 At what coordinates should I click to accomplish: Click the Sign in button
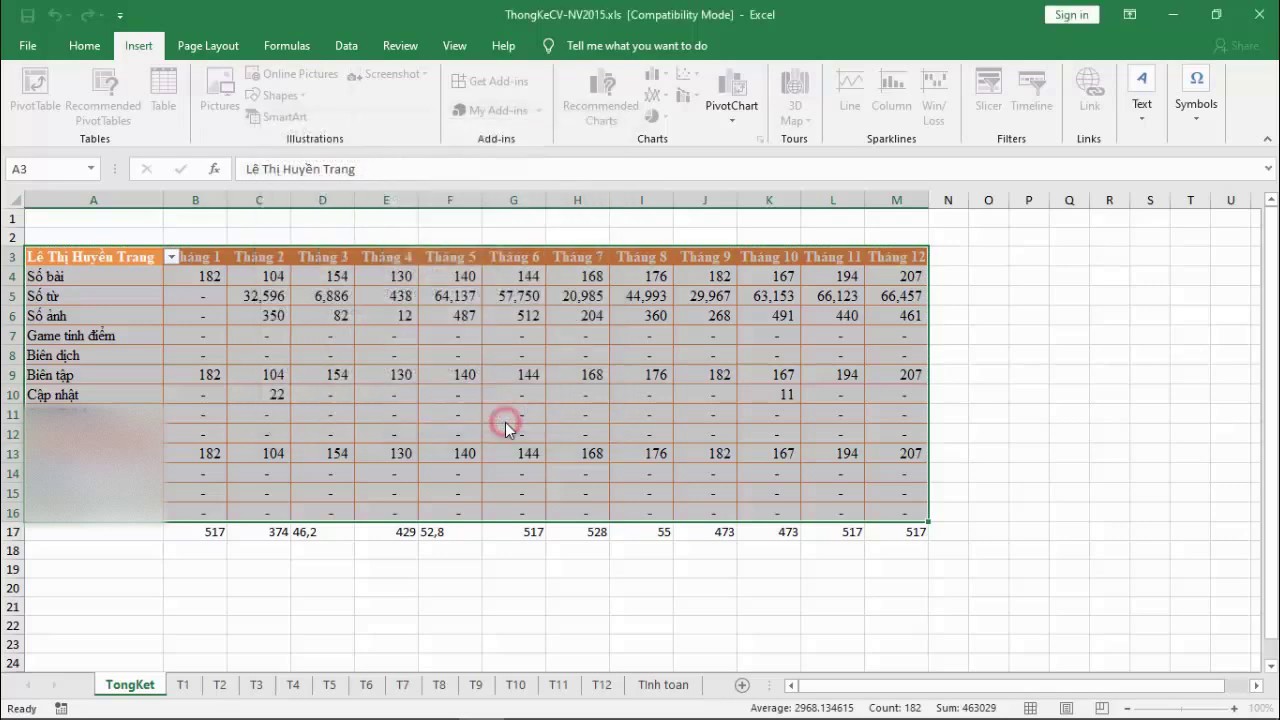(1071, 15)
